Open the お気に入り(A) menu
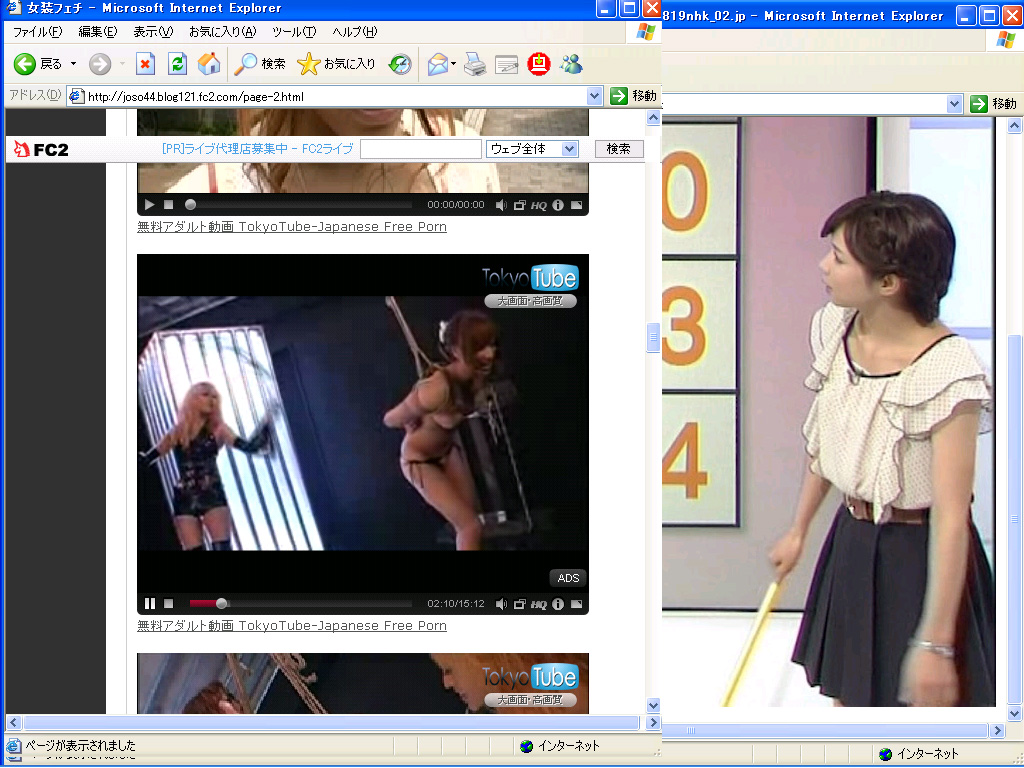 point(222,31)
